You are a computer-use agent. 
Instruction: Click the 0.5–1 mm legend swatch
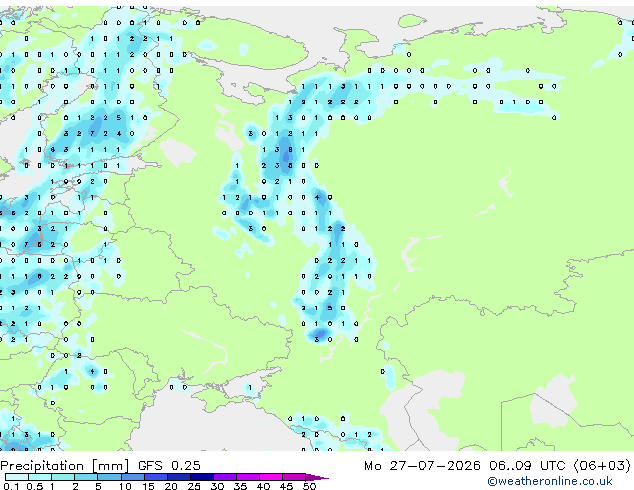point(40,477)
